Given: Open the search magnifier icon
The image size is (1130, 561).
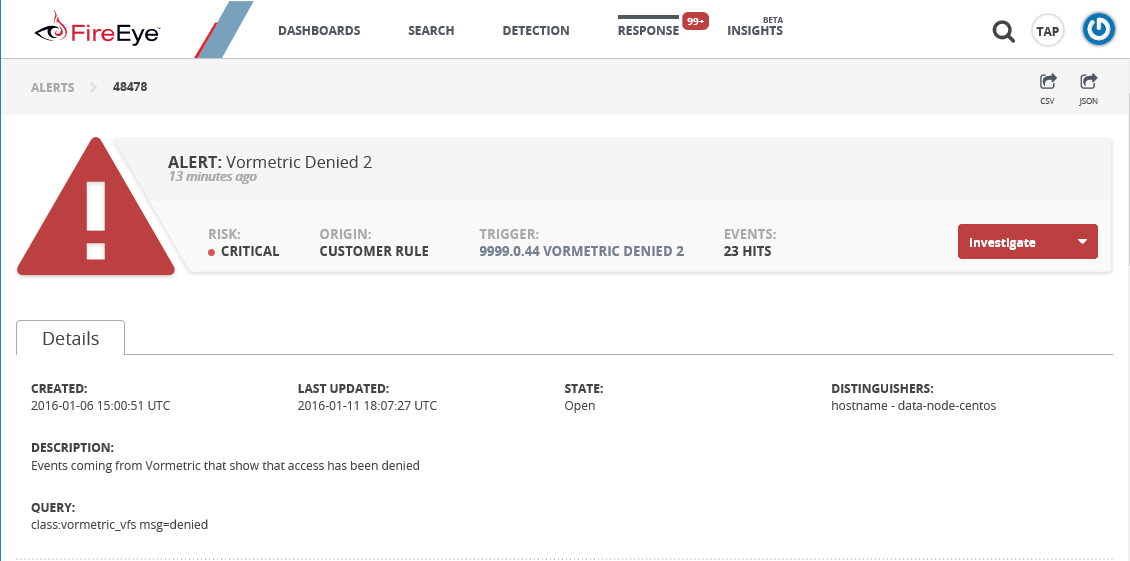Looking at the screenshot, I should pos(1003,31).
